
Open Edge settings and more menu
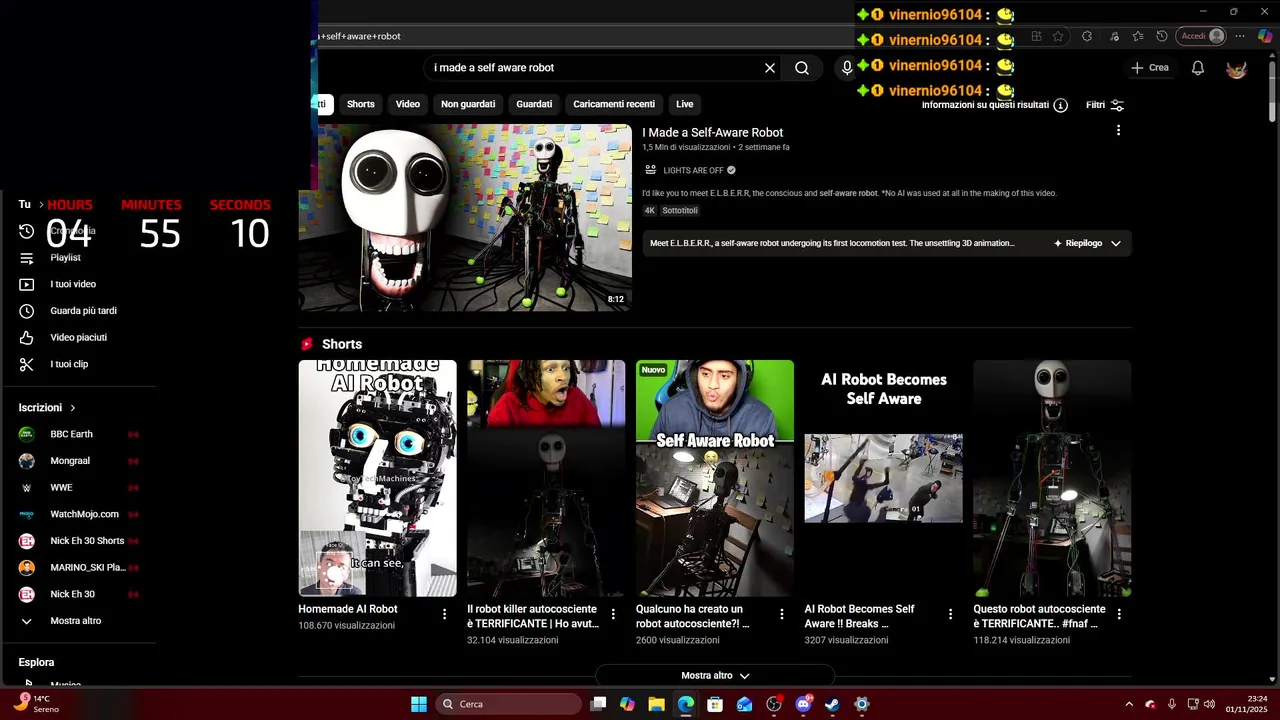point(1240,36)
